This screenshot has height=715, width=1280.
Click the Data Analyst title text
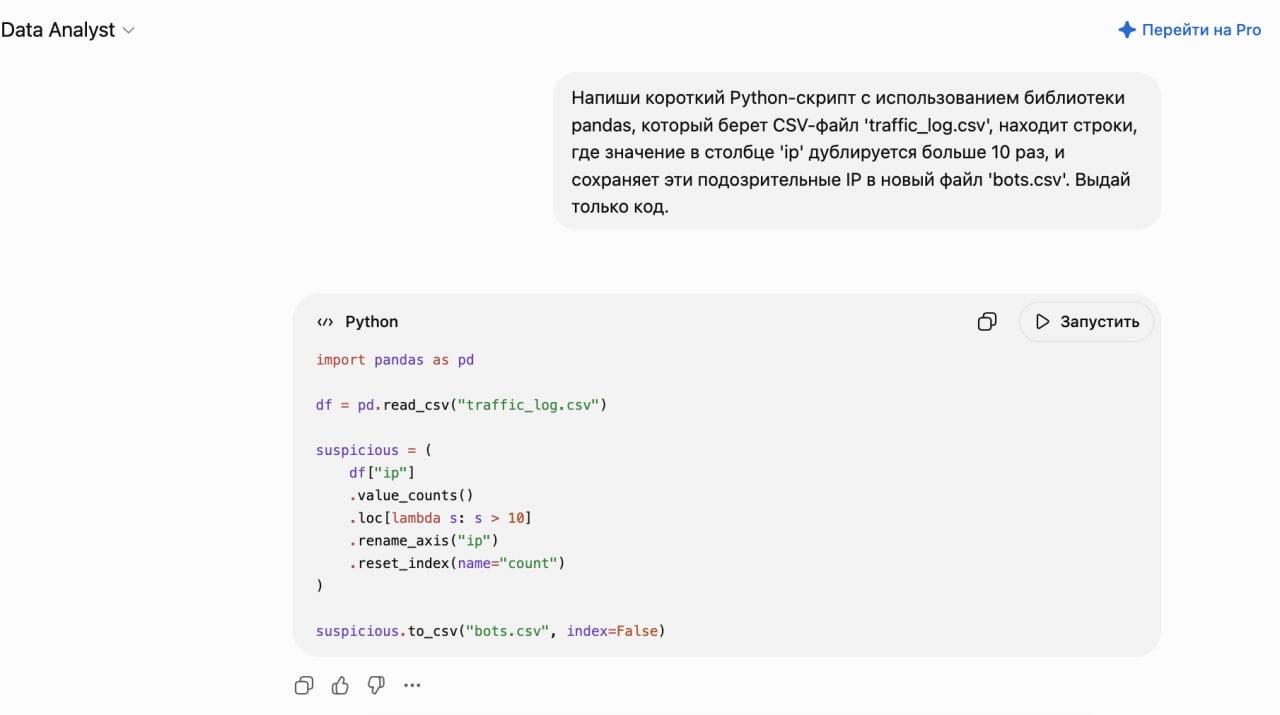pyautogui.click(x=58, y=30)
